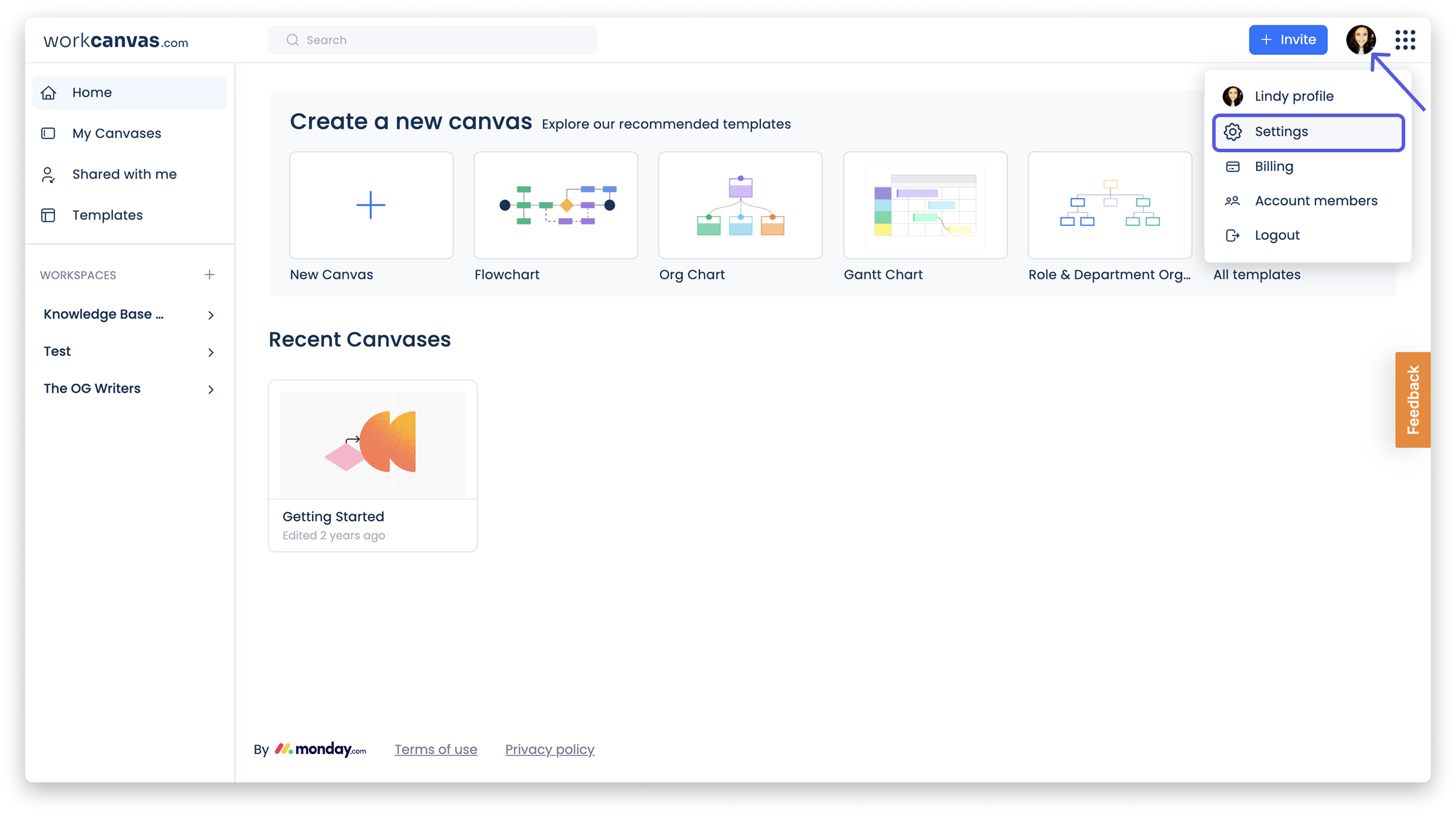This screenshot has height=815, width=1456.
Task: Expand The OG Writers workspace chevron
Action: pos(211,390)
